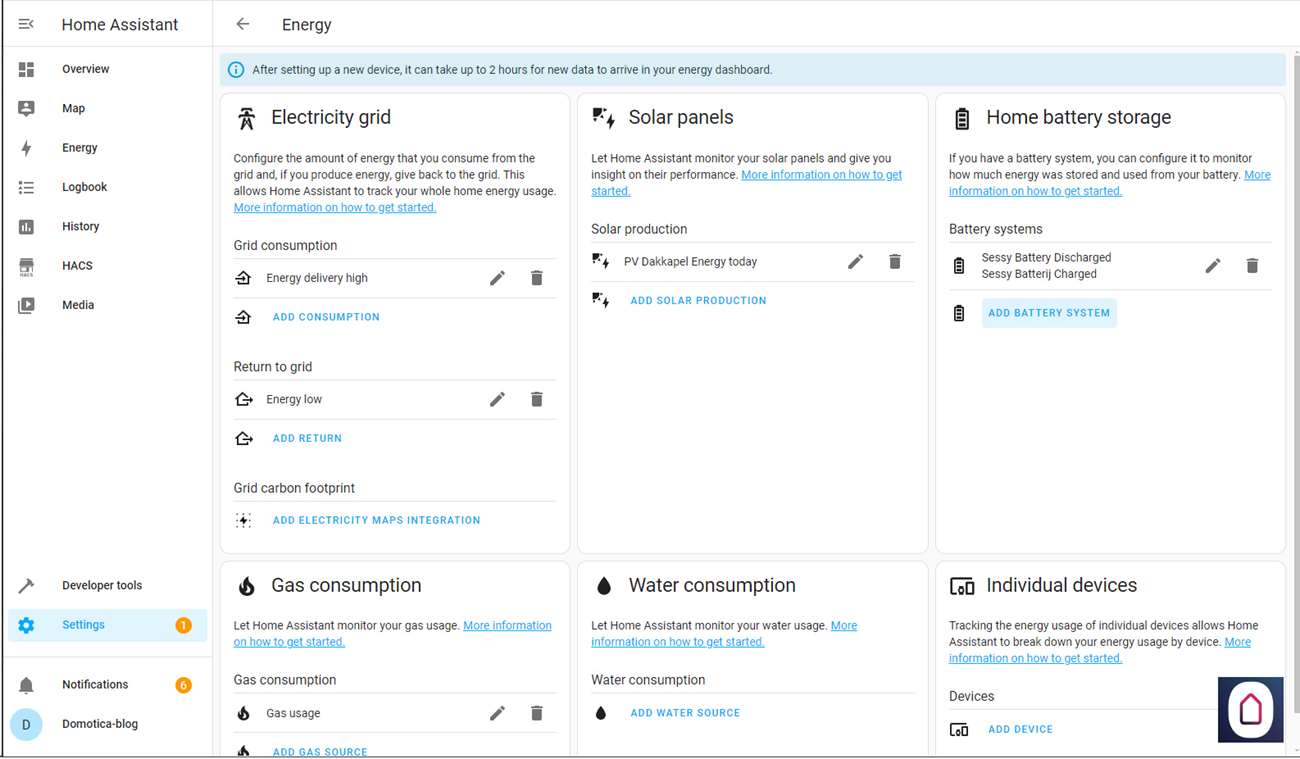Edit the Energy low return entry
The width and height of the screenshot is (1300, 759).
497,399
